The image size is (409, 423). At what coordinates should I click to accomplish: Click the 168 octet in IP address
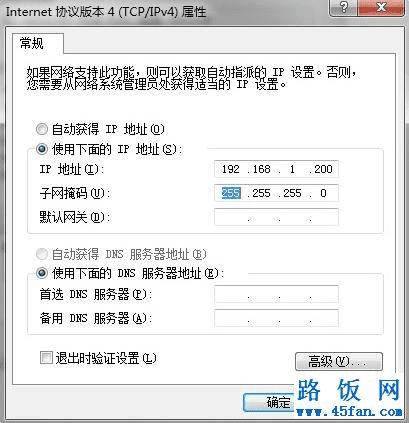pyautogui.click(x=261, y=169)
